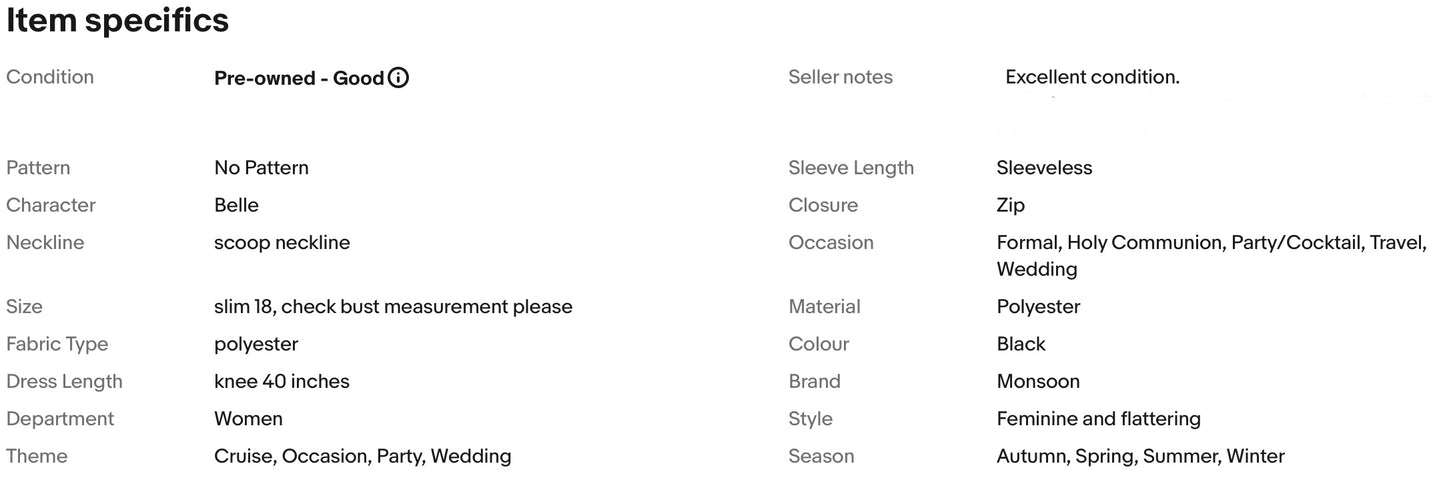Select the 'Pre-owned - Good' condition text

point(299,78)
